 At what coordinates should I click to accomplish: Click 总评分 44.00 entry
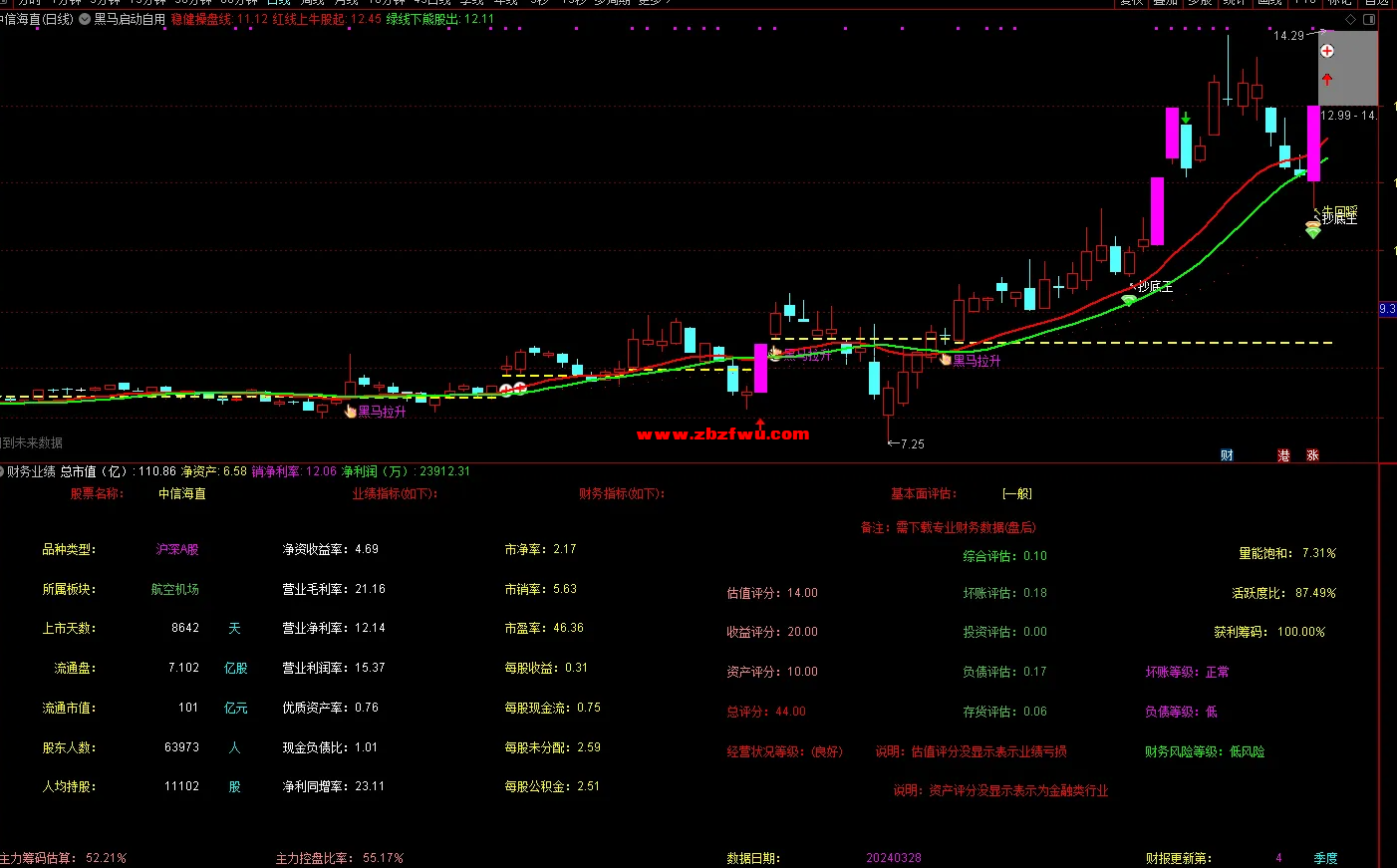click(x=766, y=712)
